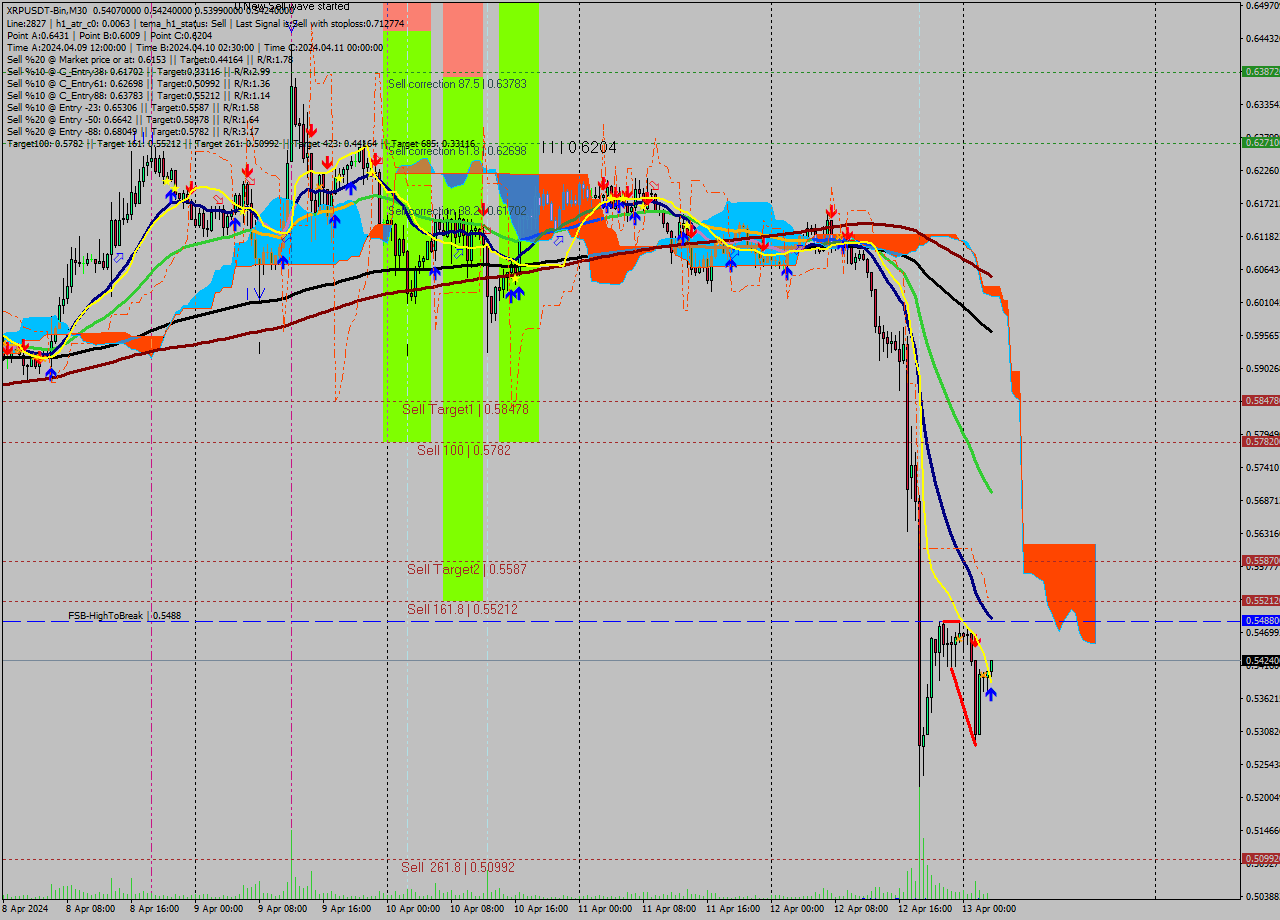Viewport: 1280px width, 920px height.
Task: Select the 0.57410 price scale value
Action: point(1263,467)
